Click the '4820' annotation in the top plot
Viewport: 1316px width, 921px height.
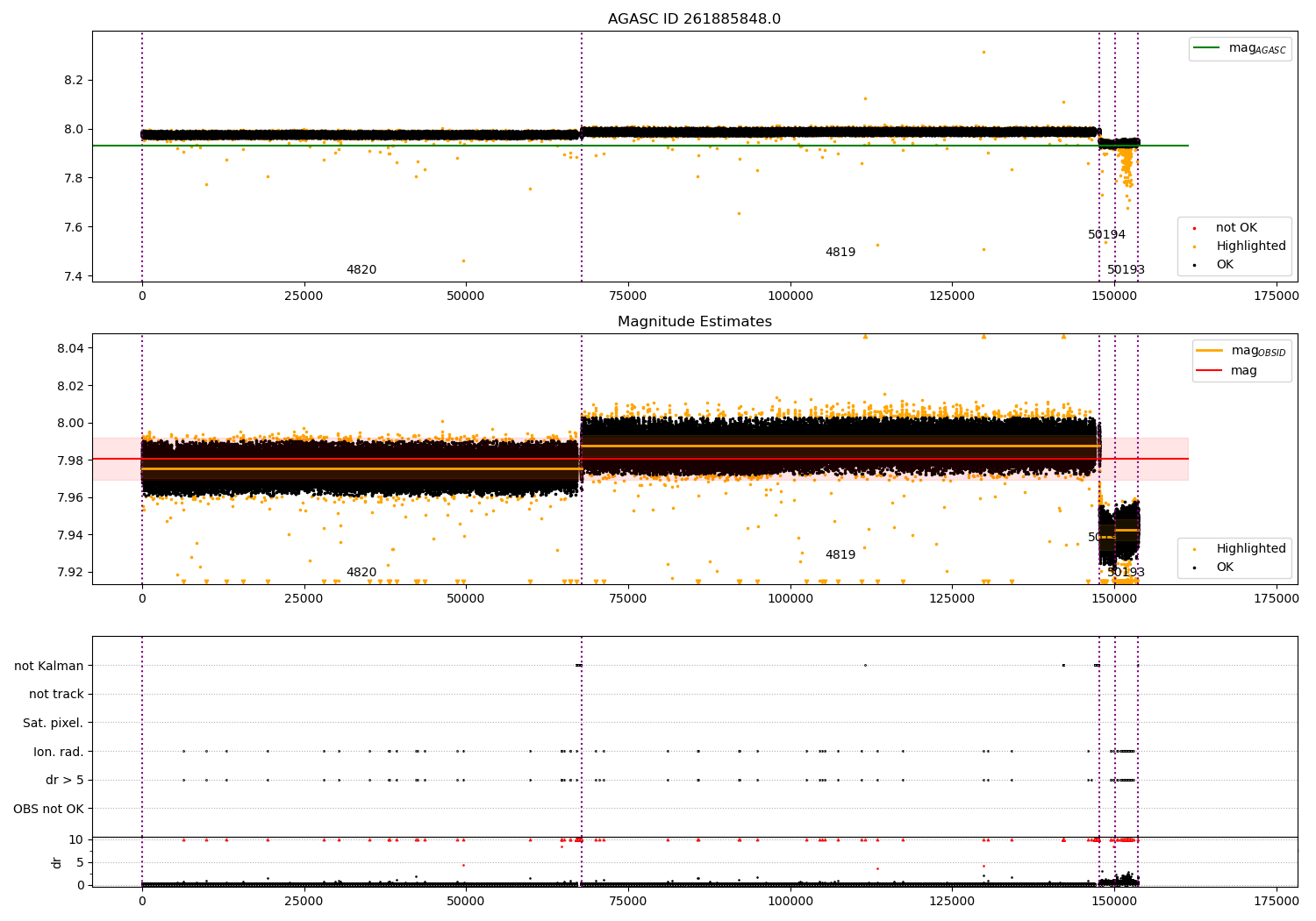pos(361,270)
